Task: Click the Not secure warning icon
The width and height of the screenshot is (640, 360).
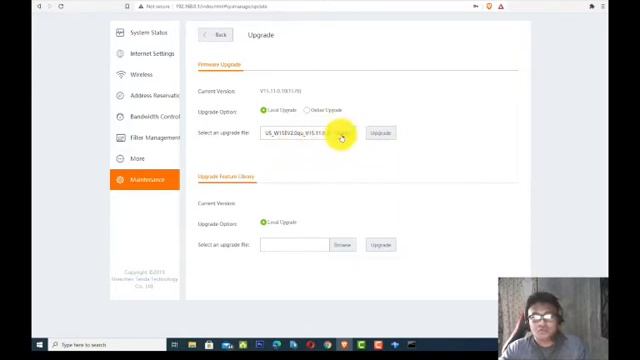Action: coord(141,7)
